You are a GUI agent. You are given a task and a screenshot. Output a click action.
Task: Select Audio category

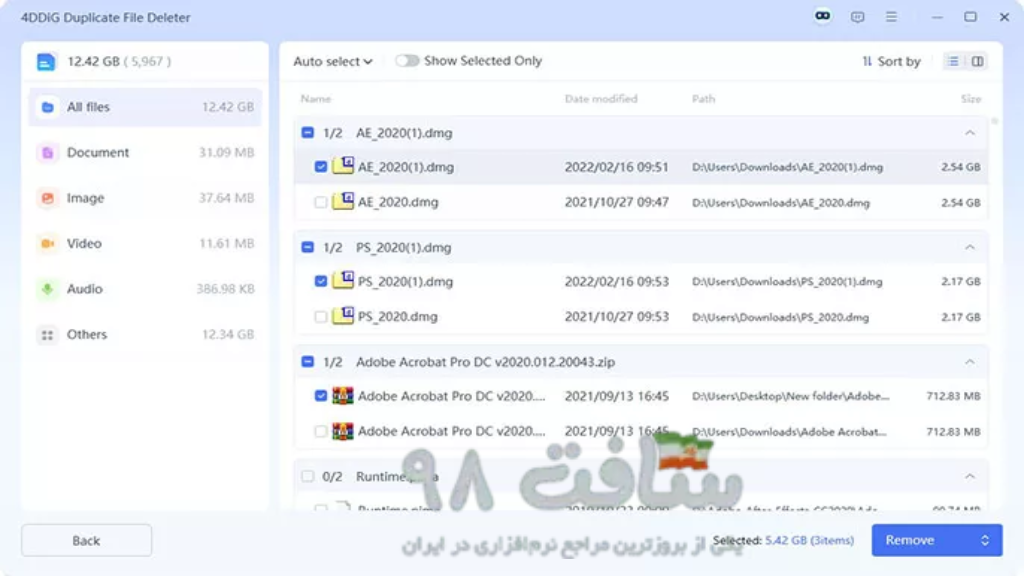[145, 289]
